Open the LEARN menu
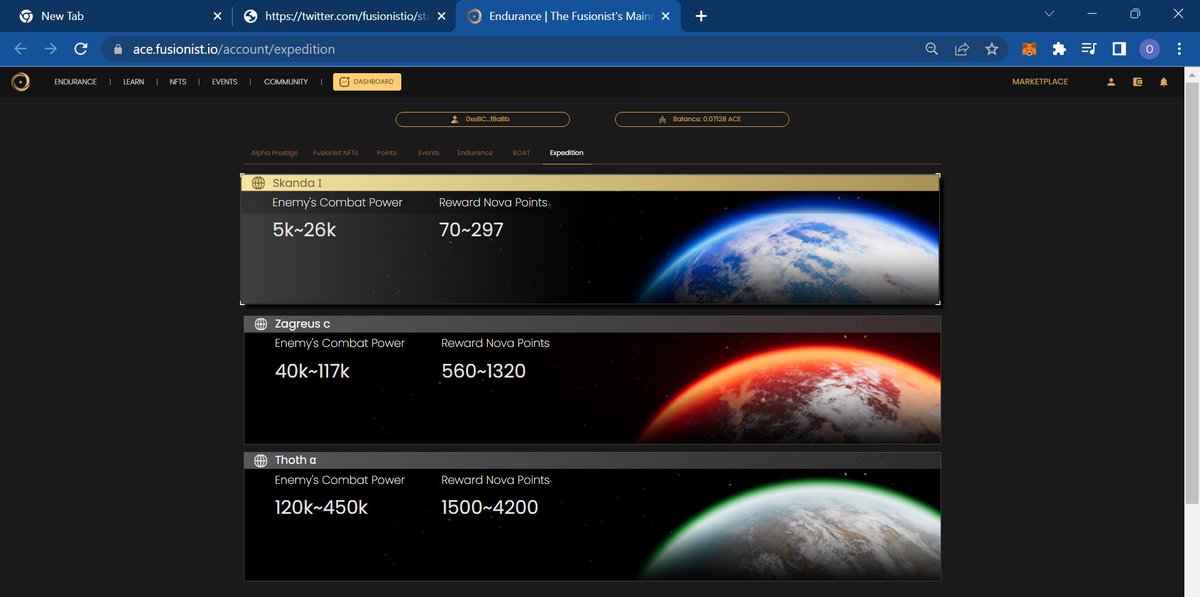The width and height of the screenshot is (1200, 597). pos(134,82)
